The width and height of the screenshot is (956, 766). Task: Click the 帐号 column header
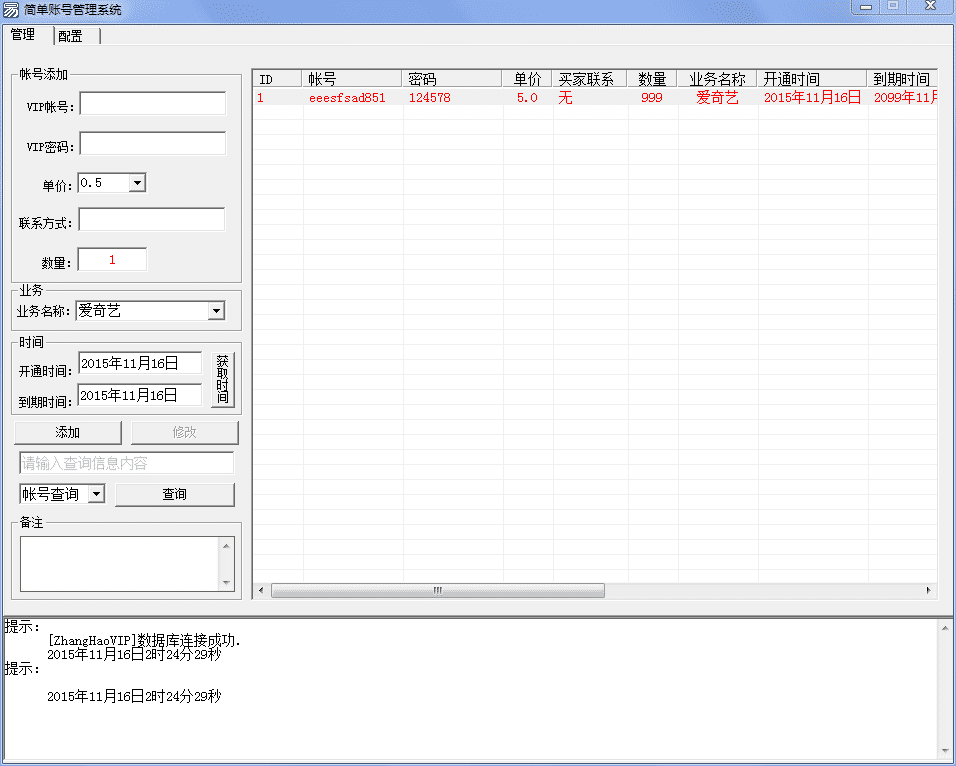350,77
